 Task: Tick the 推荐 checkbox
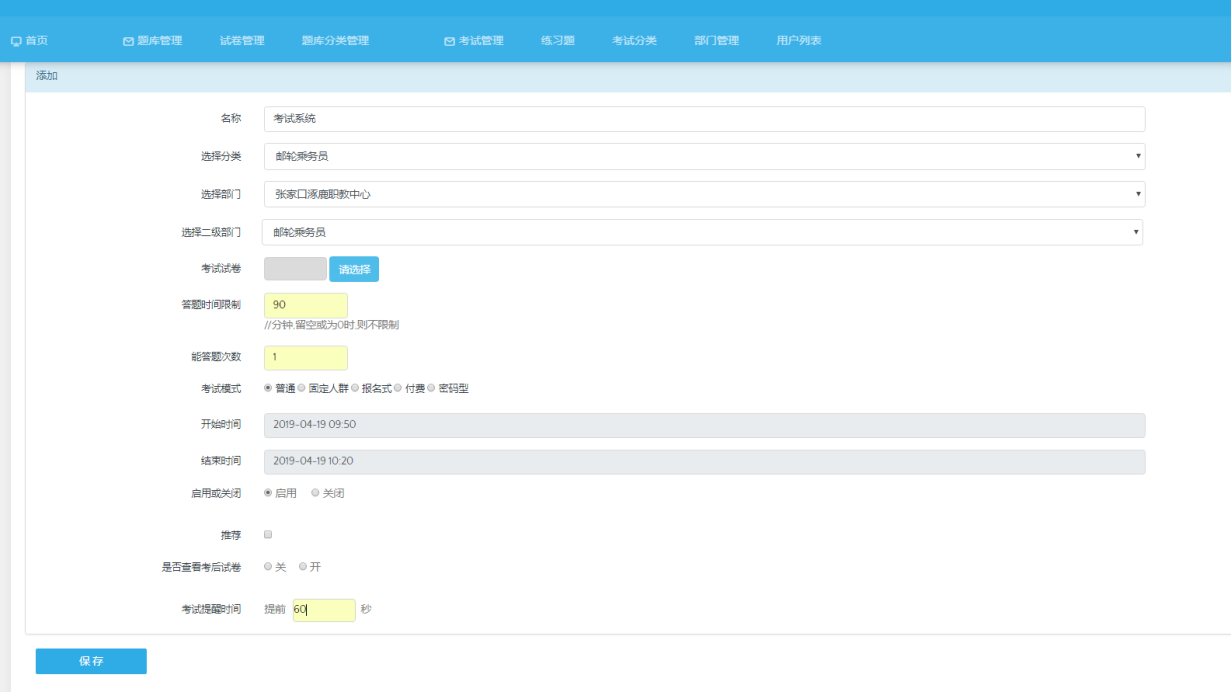tap(268, 535)
